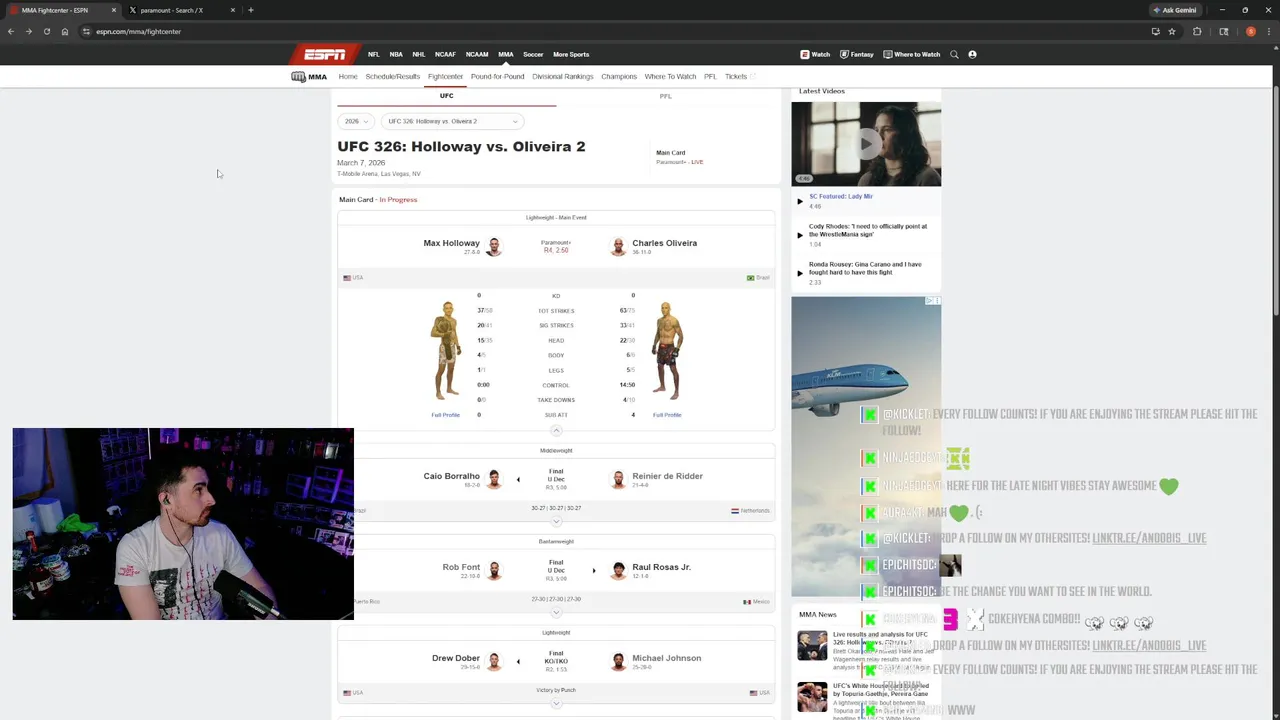Click the ESPN logo

[324, 54]
